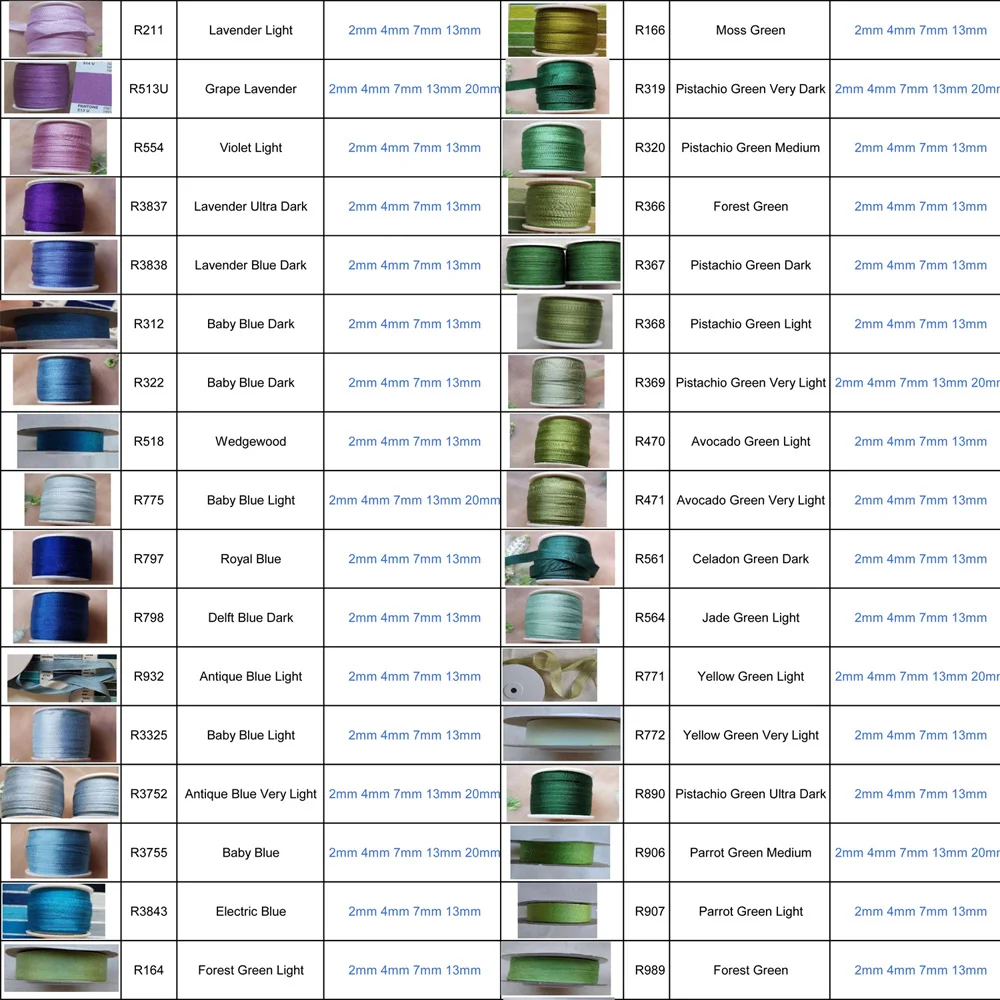Click the code cell R3325
Viewport: 1000px width, 1000px height.
tap(149, 735)
